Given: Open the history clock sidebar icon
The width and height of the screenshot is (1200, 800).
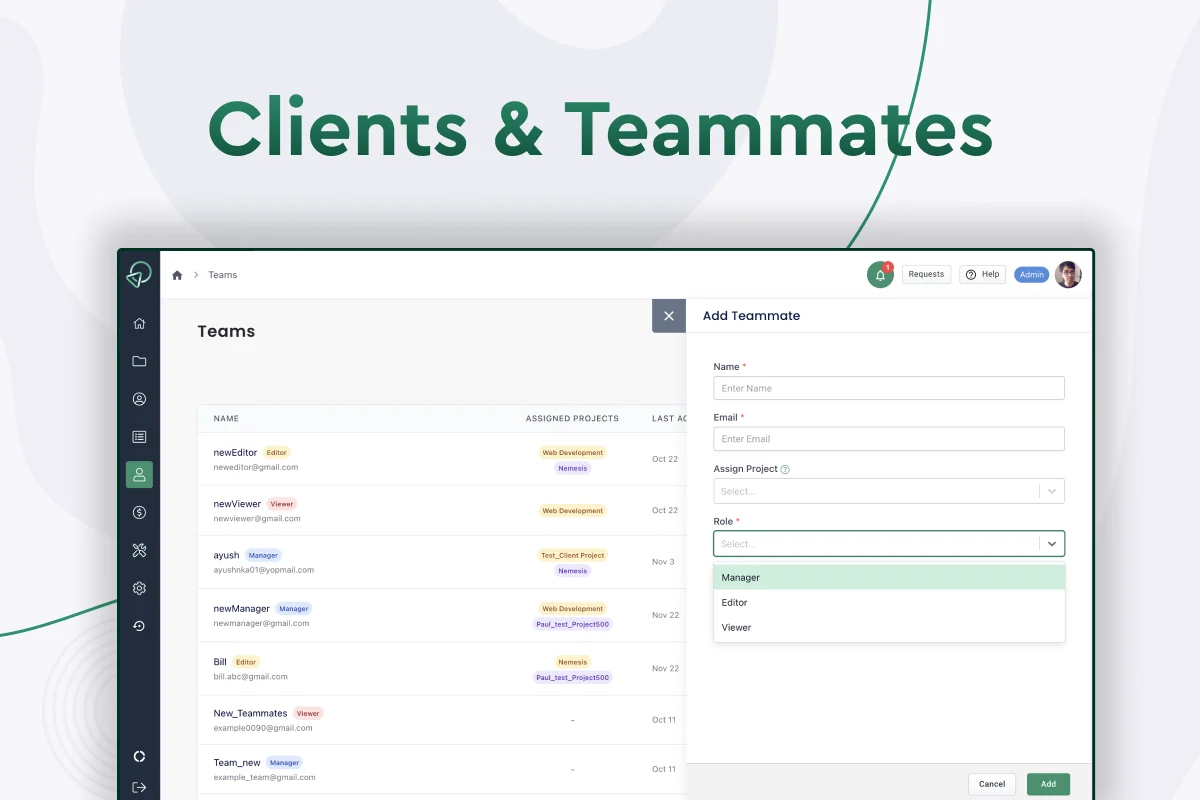Looking at the screenshot, I should click(139, 626).
